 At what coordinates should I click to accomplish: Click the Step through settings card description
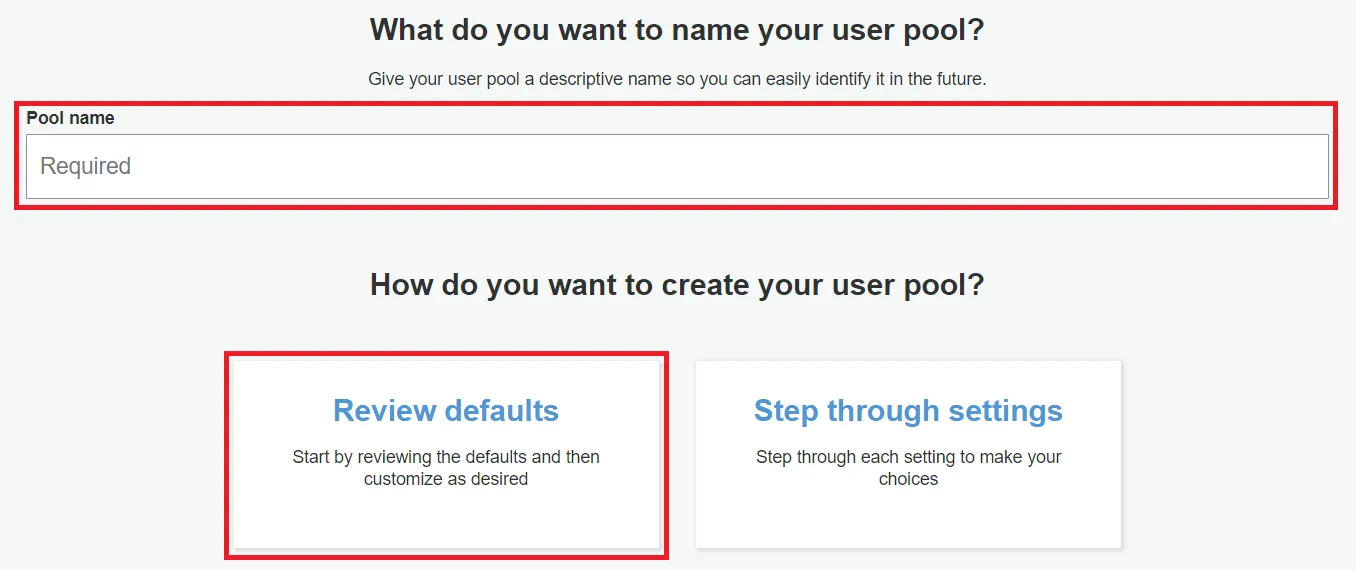[908, 468]
